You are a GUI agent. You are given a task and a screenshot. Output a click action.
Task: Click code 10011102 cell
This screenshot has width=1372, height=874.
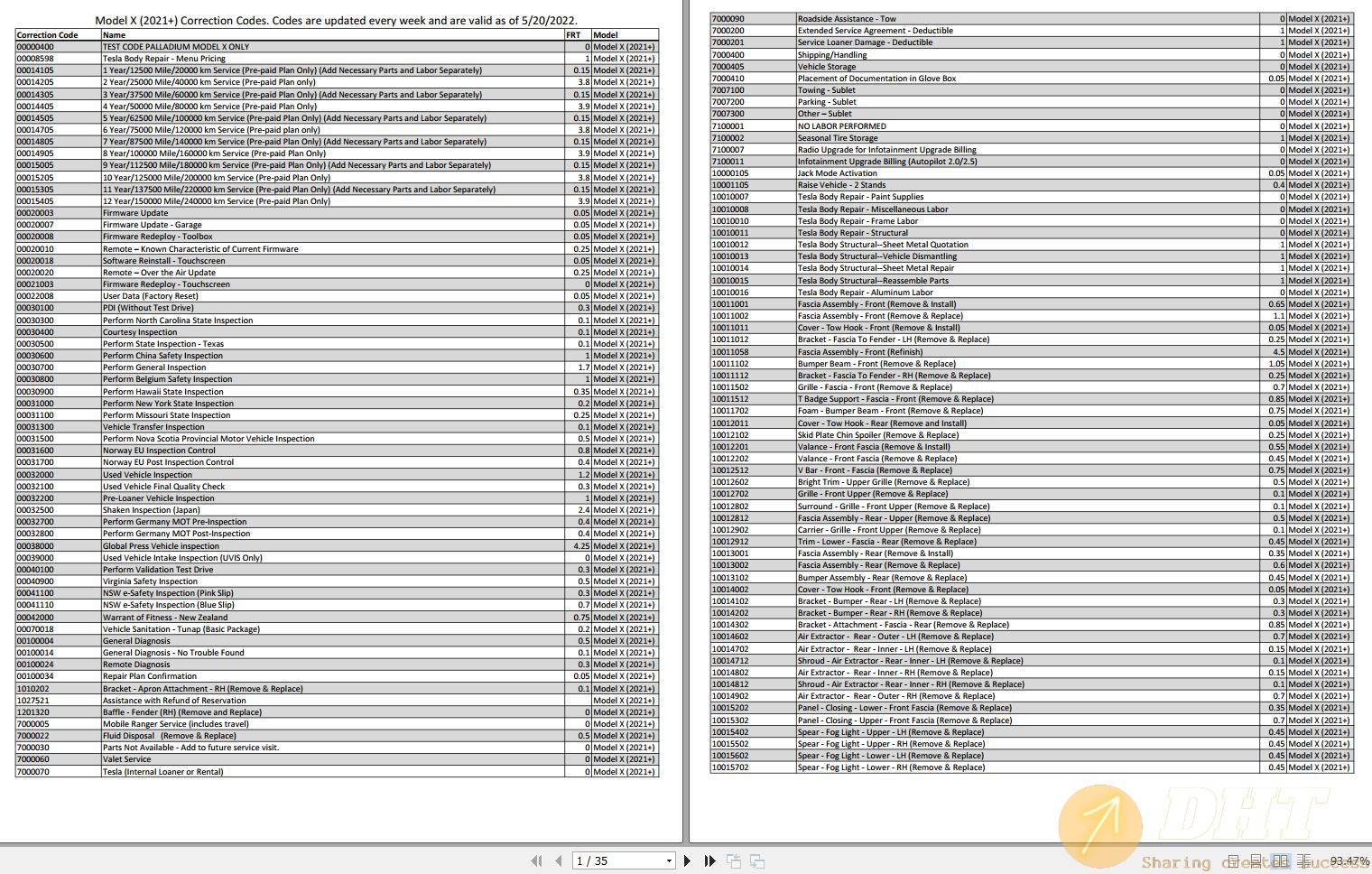[753, 363]
